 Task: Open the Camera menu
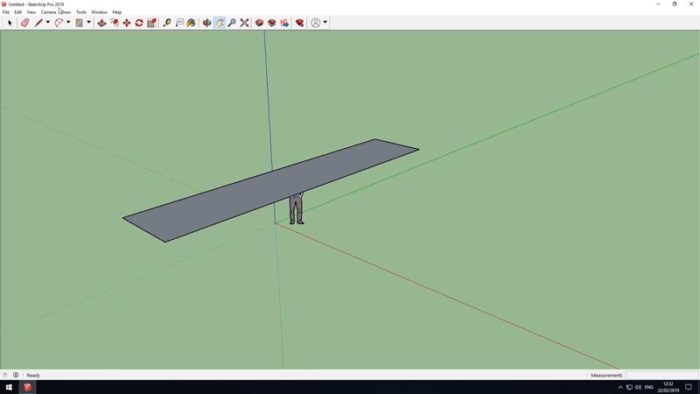click(48, 12)
